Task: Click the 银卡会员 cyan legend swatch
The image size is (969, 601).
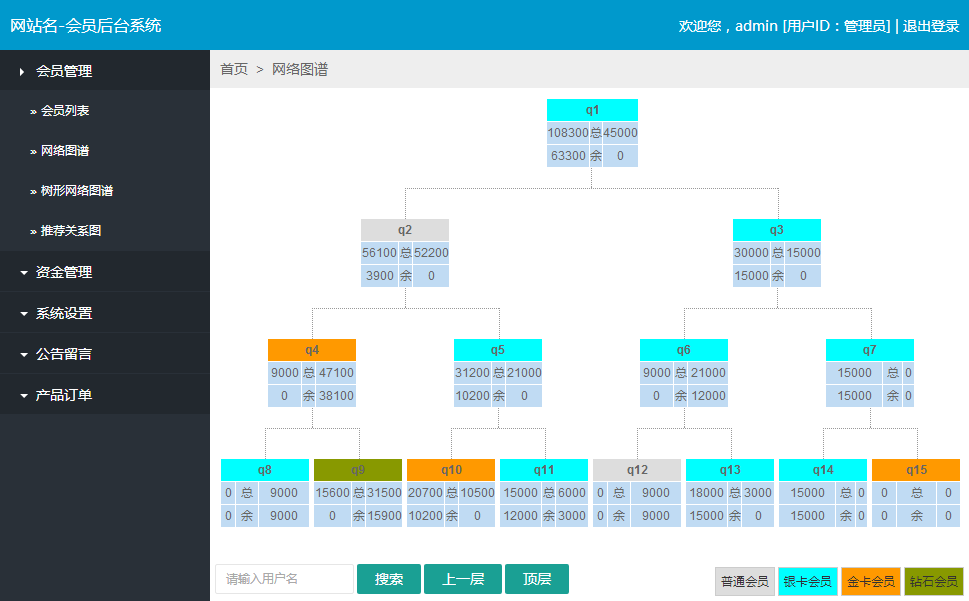Action: [808, 581]
